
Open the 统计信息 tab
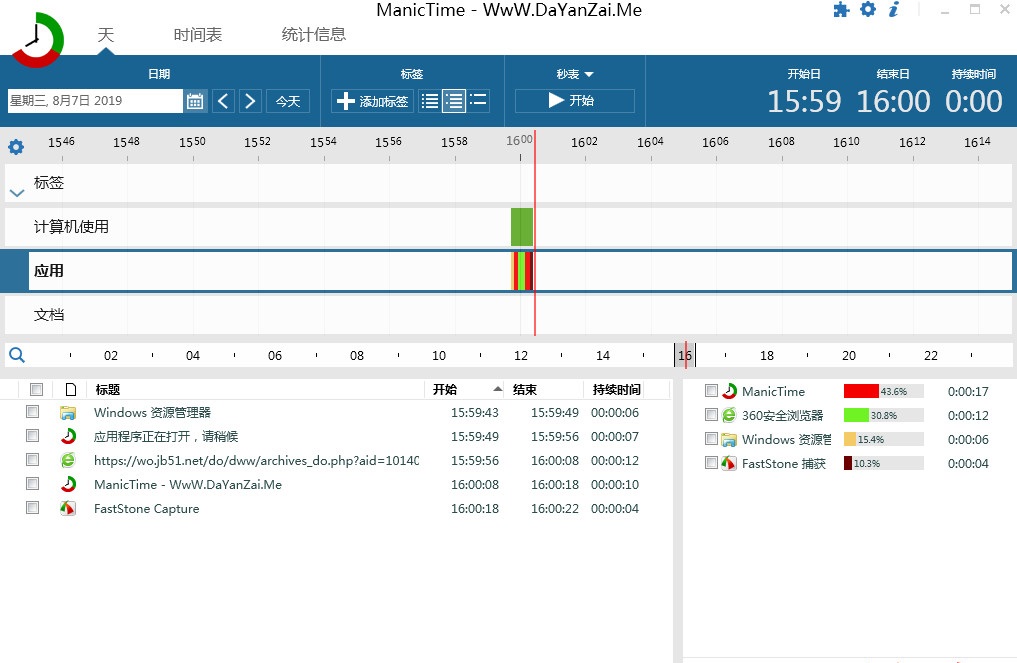[314, 35]
